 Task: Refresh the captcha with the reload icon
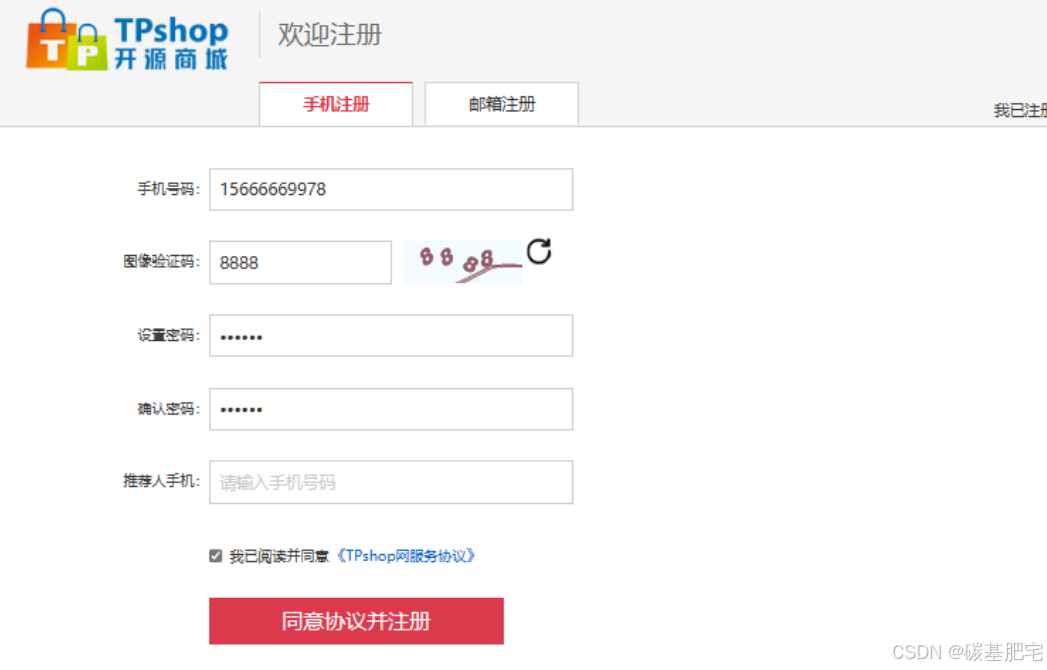pyautogui.click(x=539, y=252)
